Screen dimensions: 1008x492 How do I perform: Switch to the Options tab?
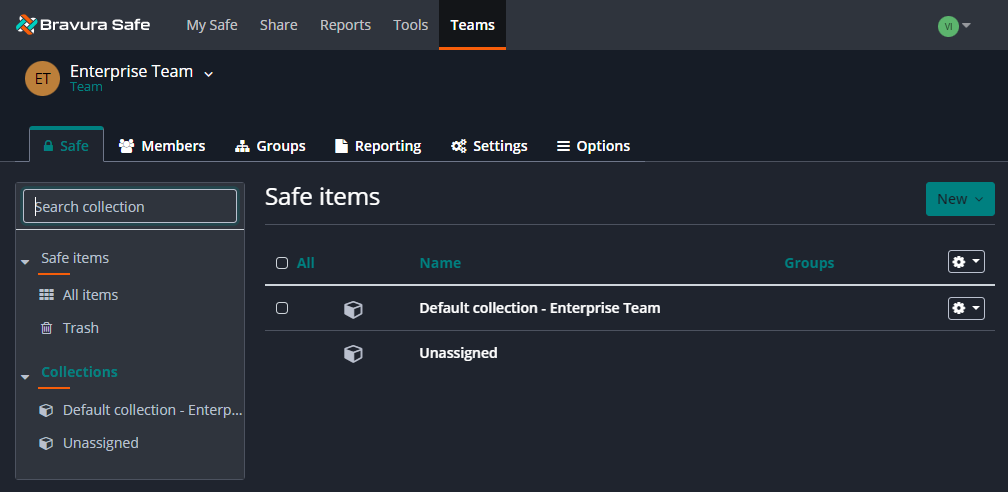click(593, 146)
